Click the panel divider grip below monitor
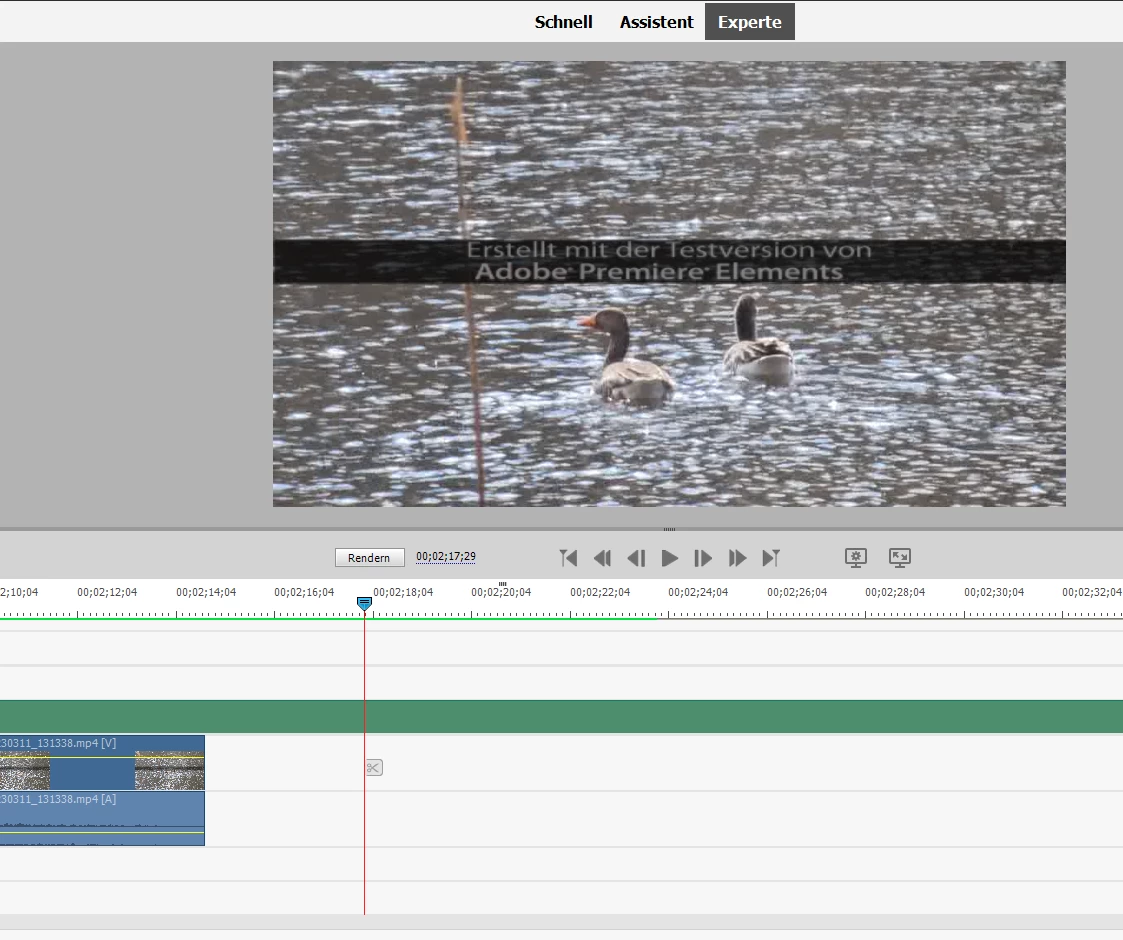 coord(670,529)
